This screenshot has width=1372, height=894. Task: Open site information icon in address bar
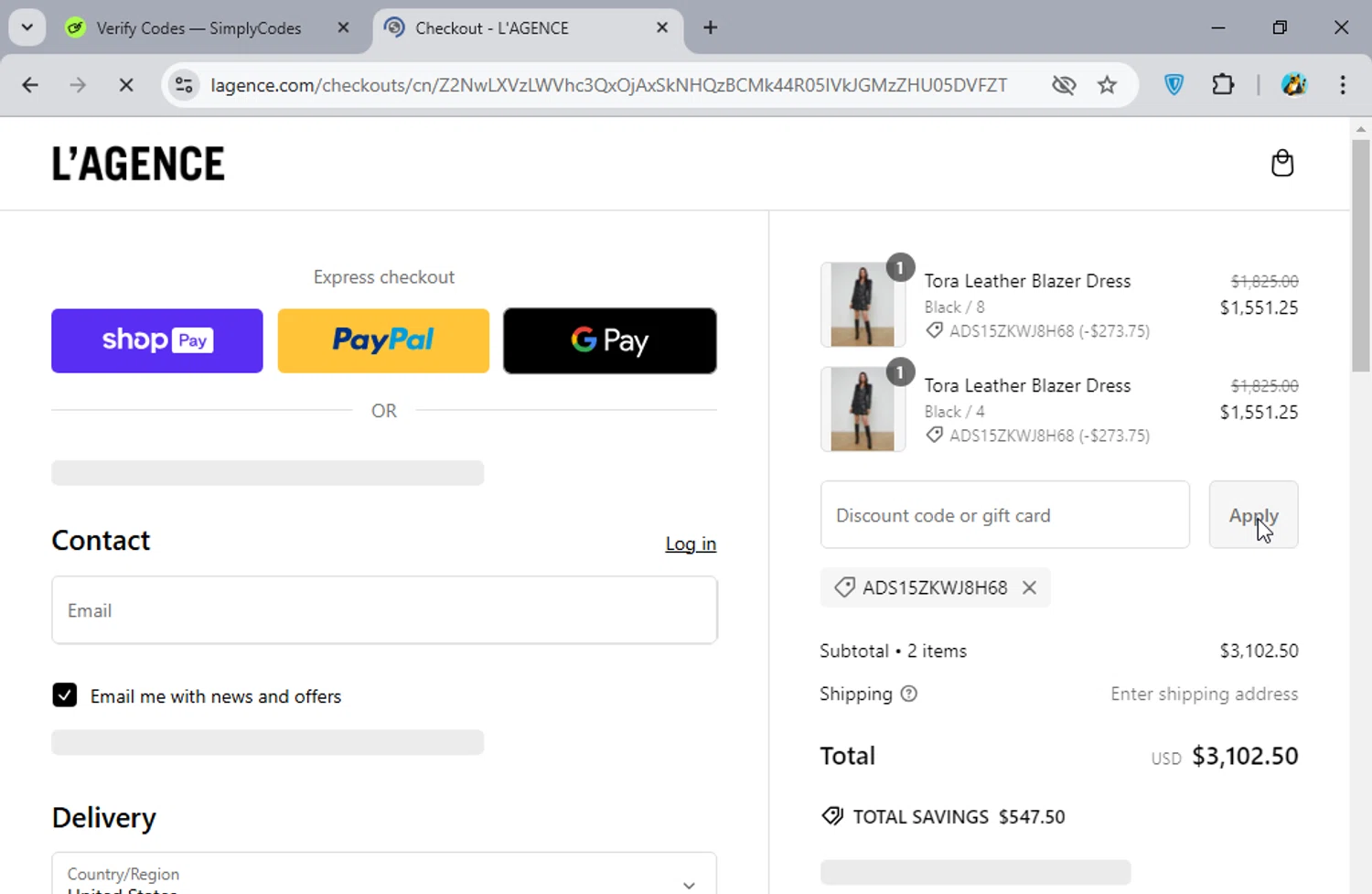pos(184,85)
